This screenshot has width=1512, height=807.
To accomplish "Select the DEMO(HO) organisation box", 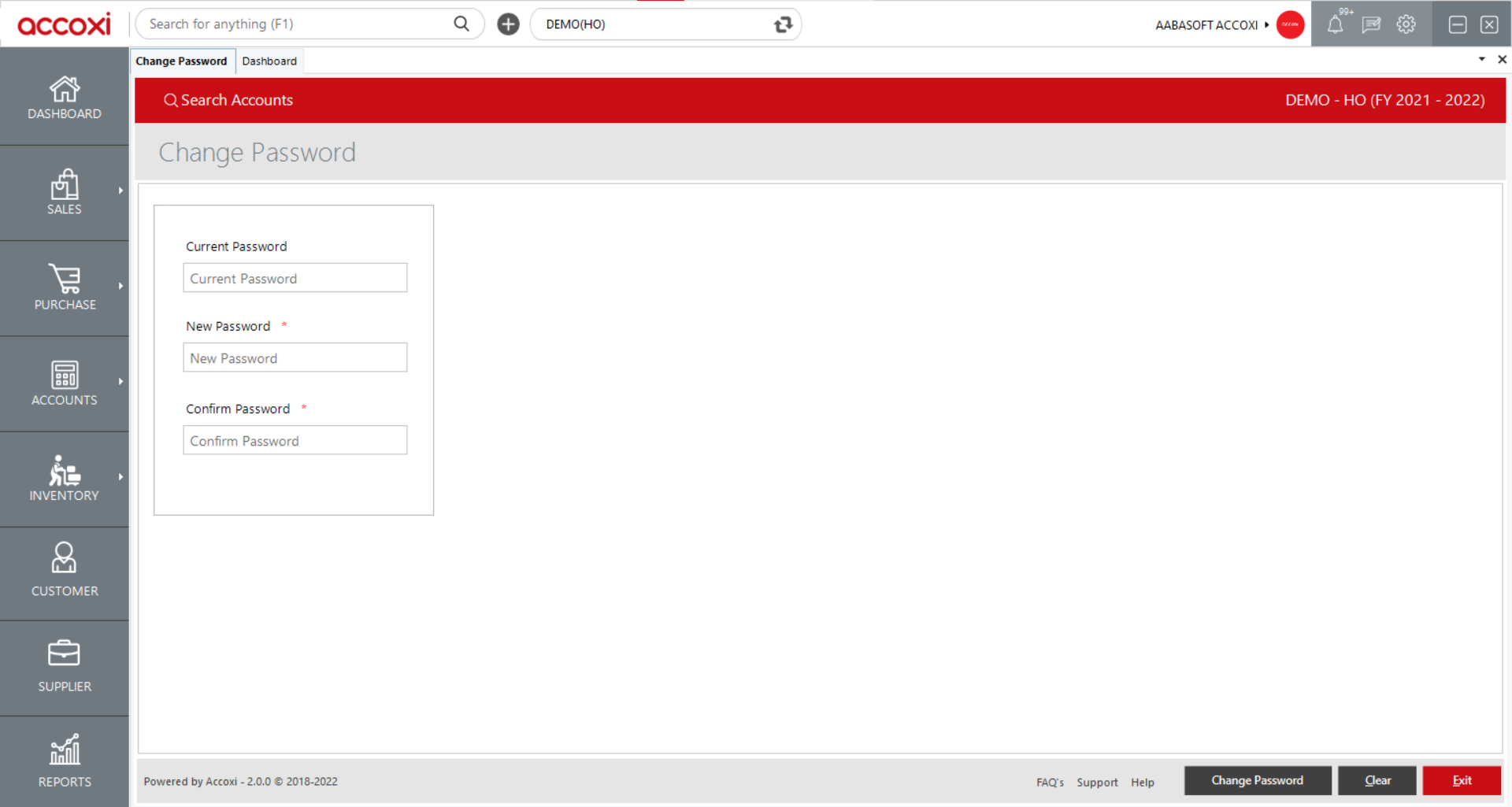I will point(665,24).
